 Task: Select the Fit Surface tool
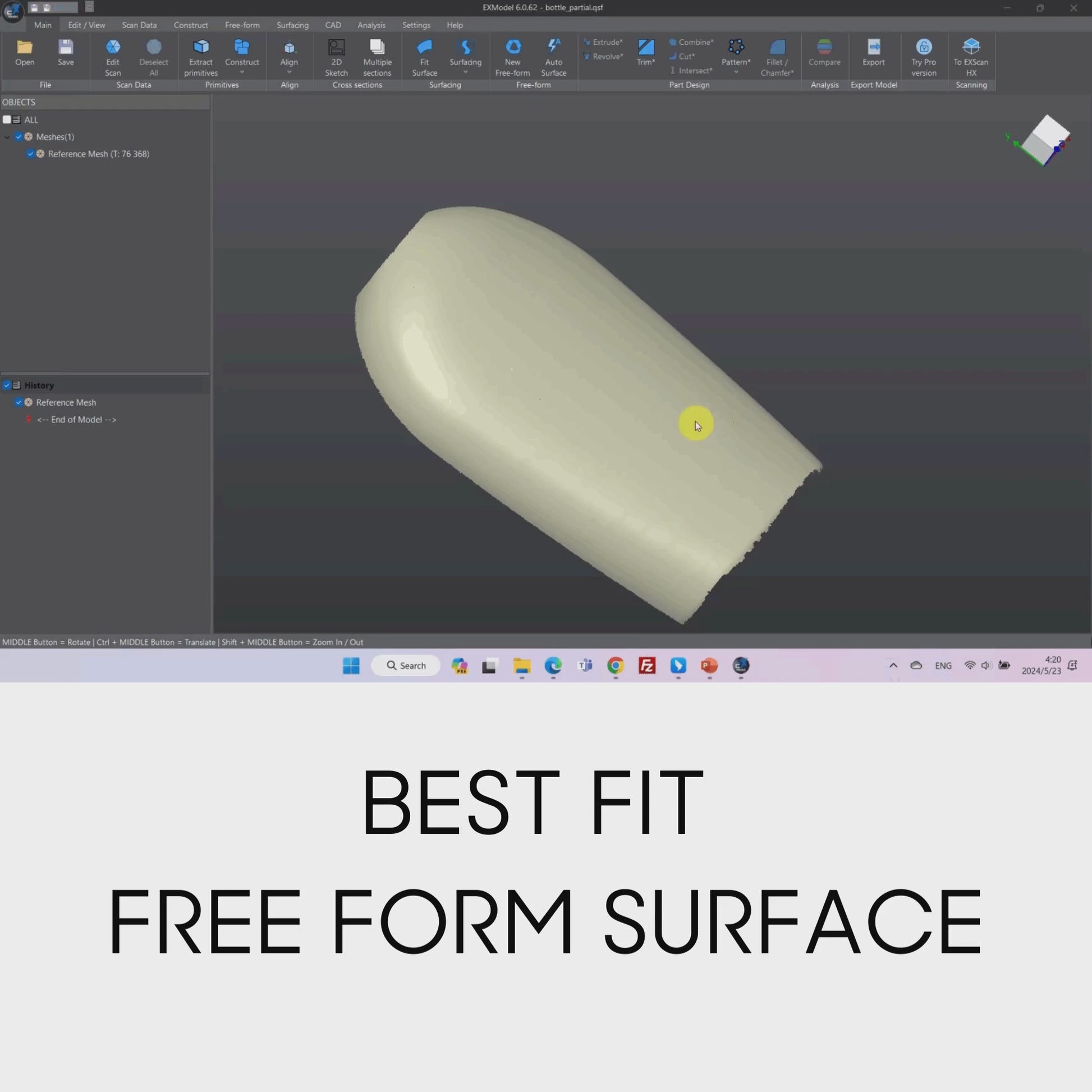click(424, 48)
